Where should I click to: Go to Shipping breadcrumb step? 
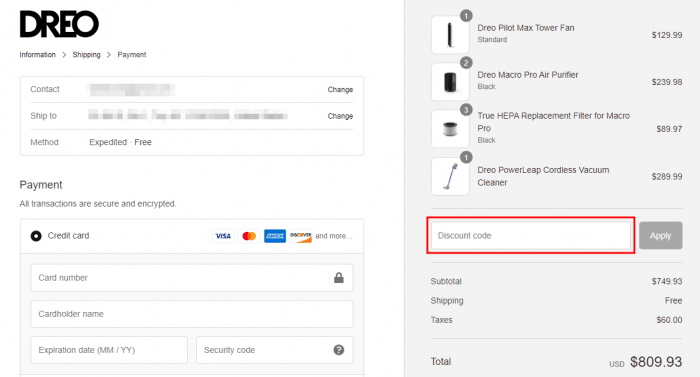tap(87, 54)
